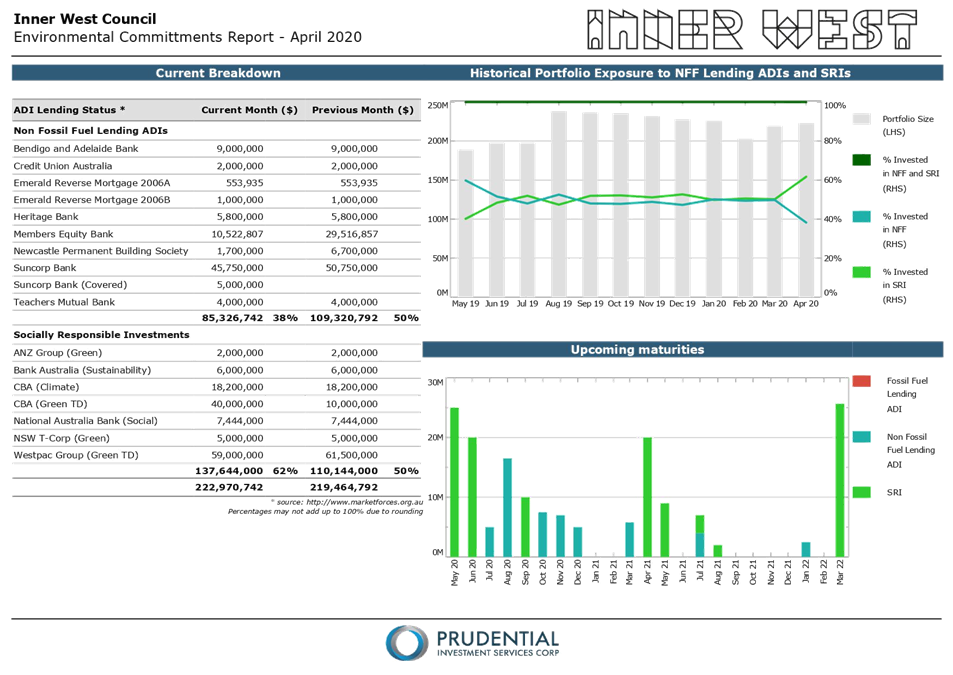Select Emerald Reverse Mortgage 2006A row label
This screenshot has height=675, width=953.
pos(92,183)
